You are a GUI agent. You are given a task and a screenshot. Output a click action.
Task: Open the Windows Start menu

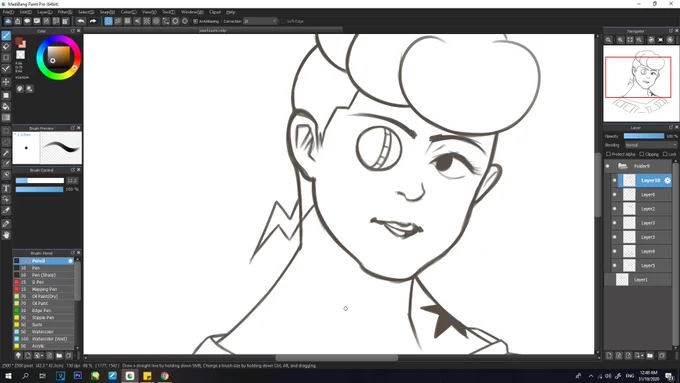(8, 376)
